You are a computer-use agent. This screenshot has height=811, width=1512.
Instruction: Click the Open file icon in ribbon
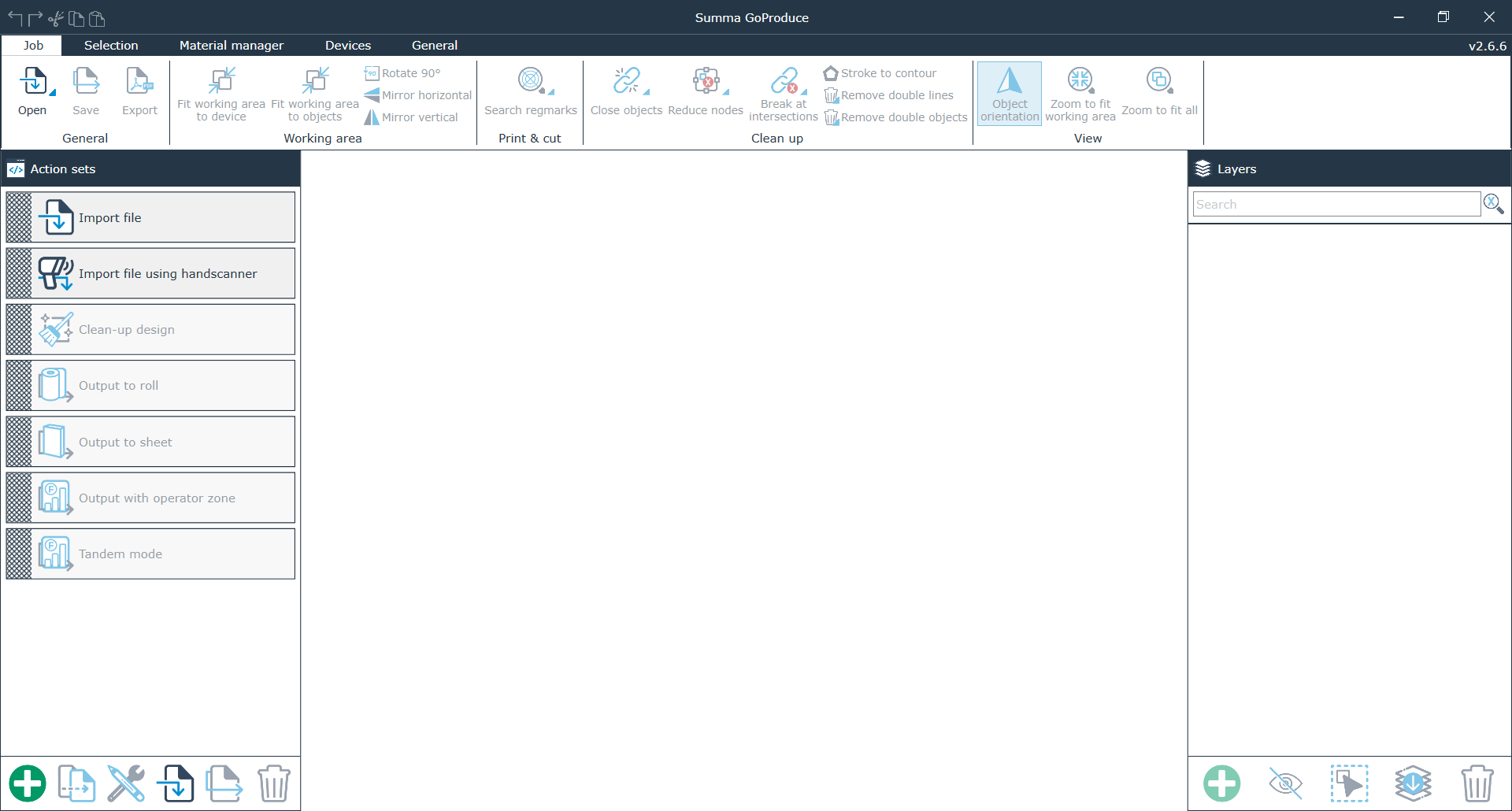tap(32, 82)
